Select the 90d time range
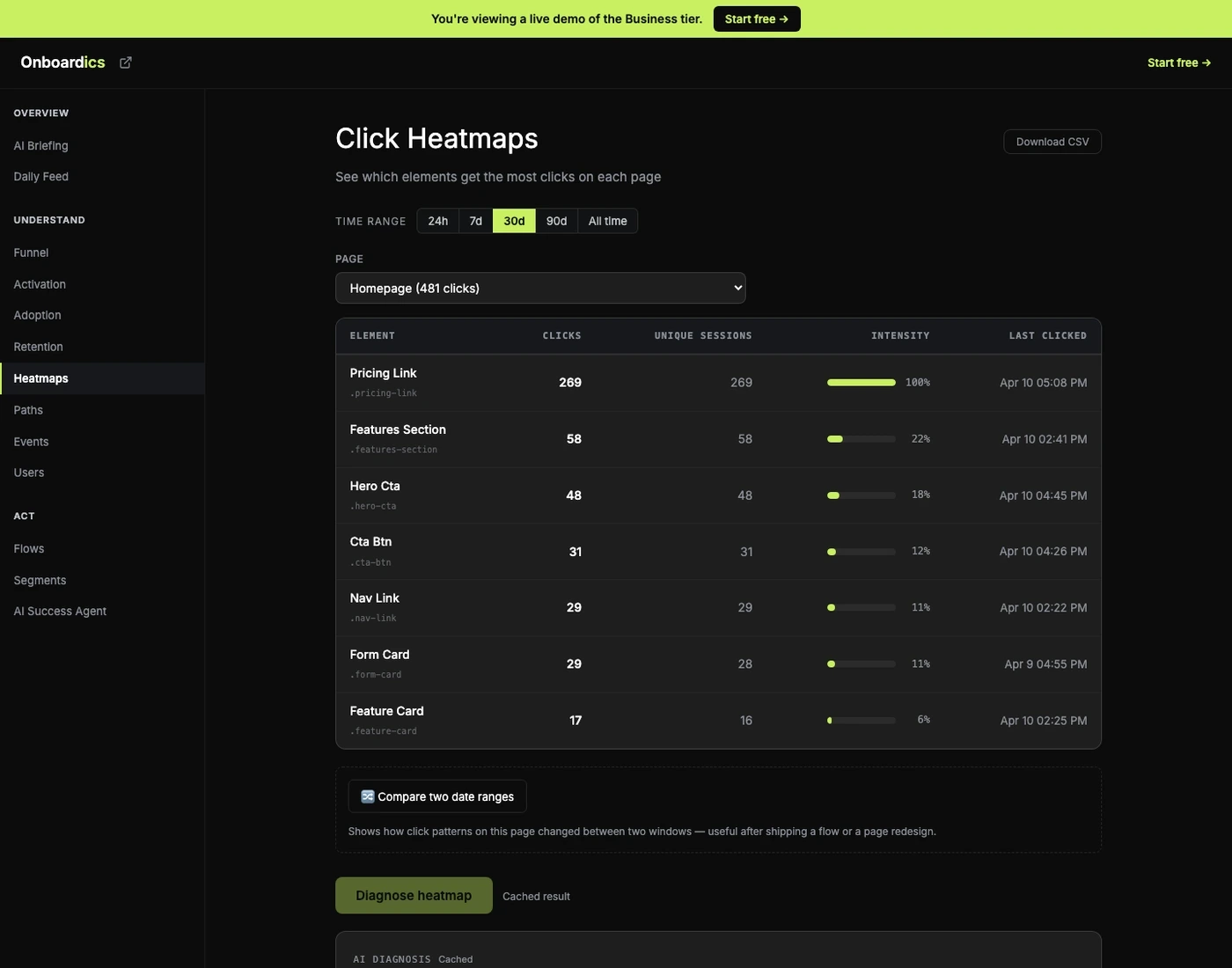Screen dimensions: 1232x968 [x=556, y=221]
